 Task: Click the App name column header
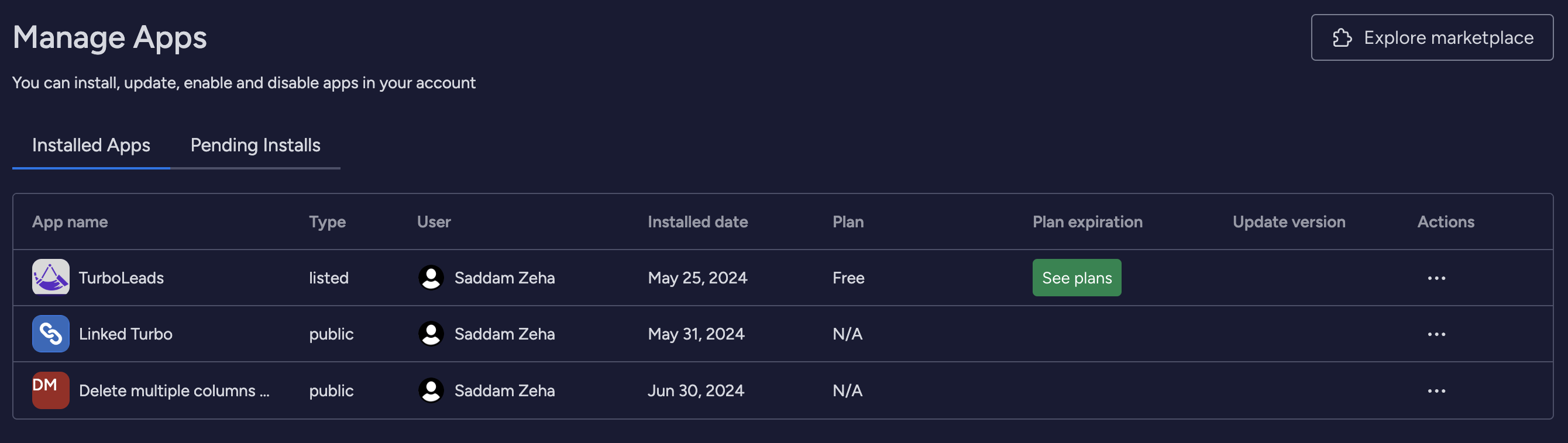click(70, 221)
